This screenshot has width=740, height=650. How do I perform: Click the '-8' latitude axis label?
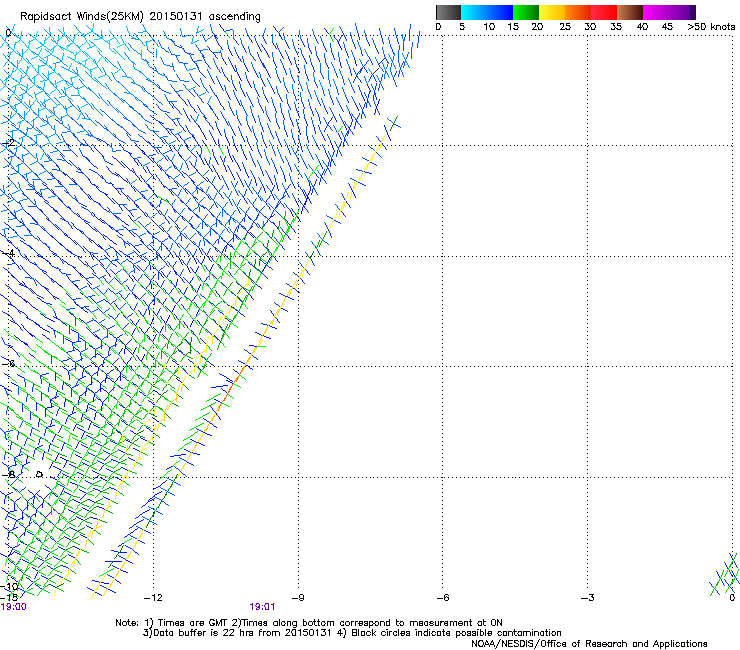click(x=9, y=474)
